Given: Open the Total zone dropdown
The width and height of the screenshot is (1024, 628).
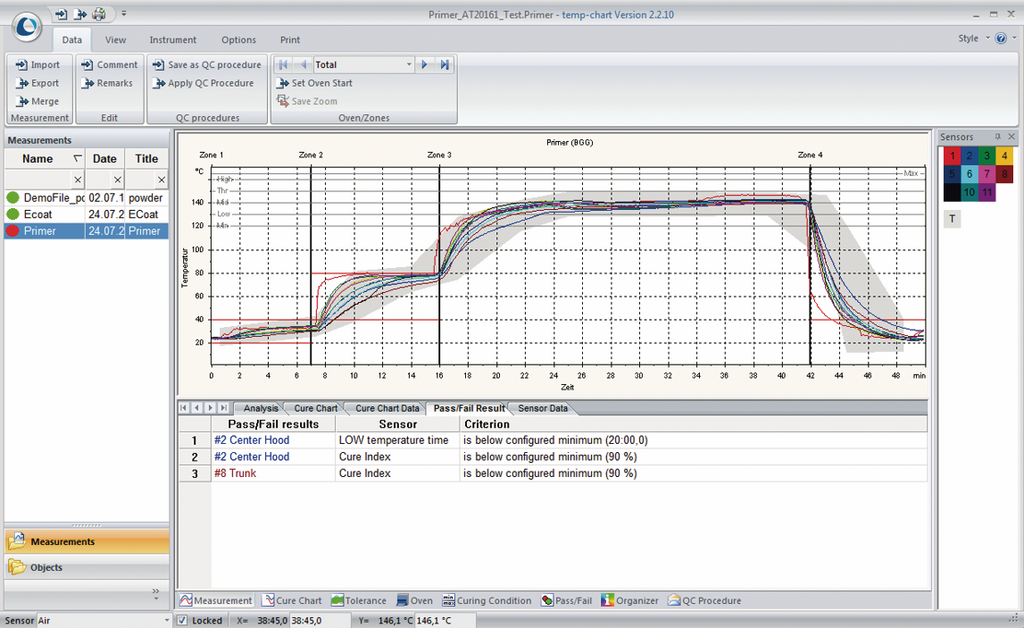Looking at the screenshot, I should pyautogui.click(x=409, y=65).
